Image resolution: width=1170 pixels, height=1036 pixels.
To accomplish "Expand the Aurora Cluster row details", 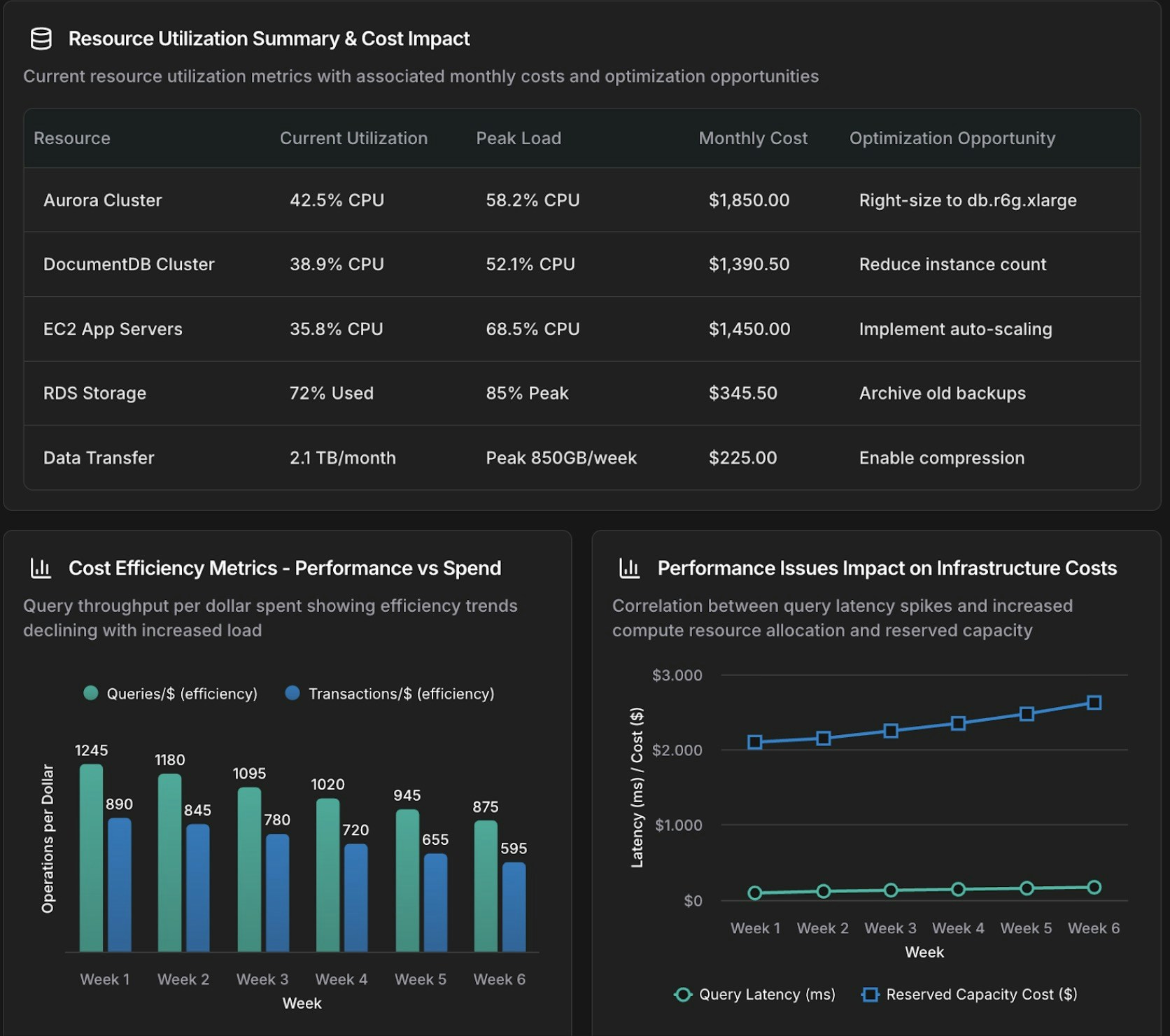I will click(x=102, y=200).
